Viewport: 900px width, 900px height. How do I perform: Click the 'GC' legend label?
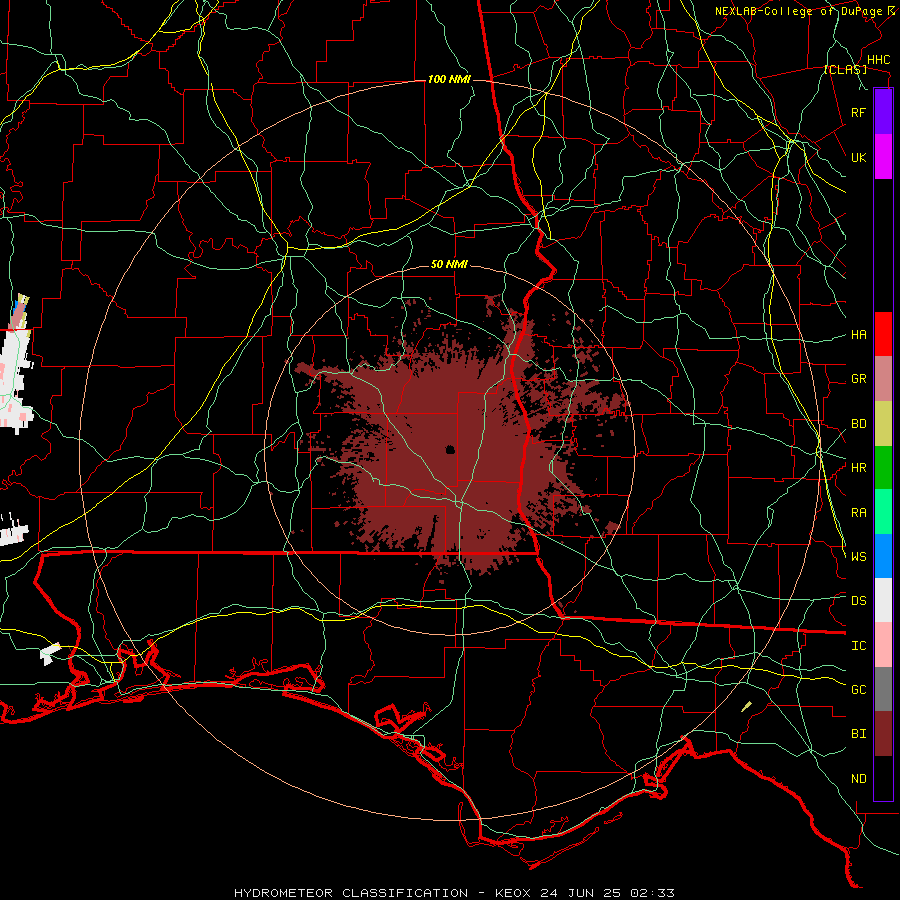click(x=858, y=690)
